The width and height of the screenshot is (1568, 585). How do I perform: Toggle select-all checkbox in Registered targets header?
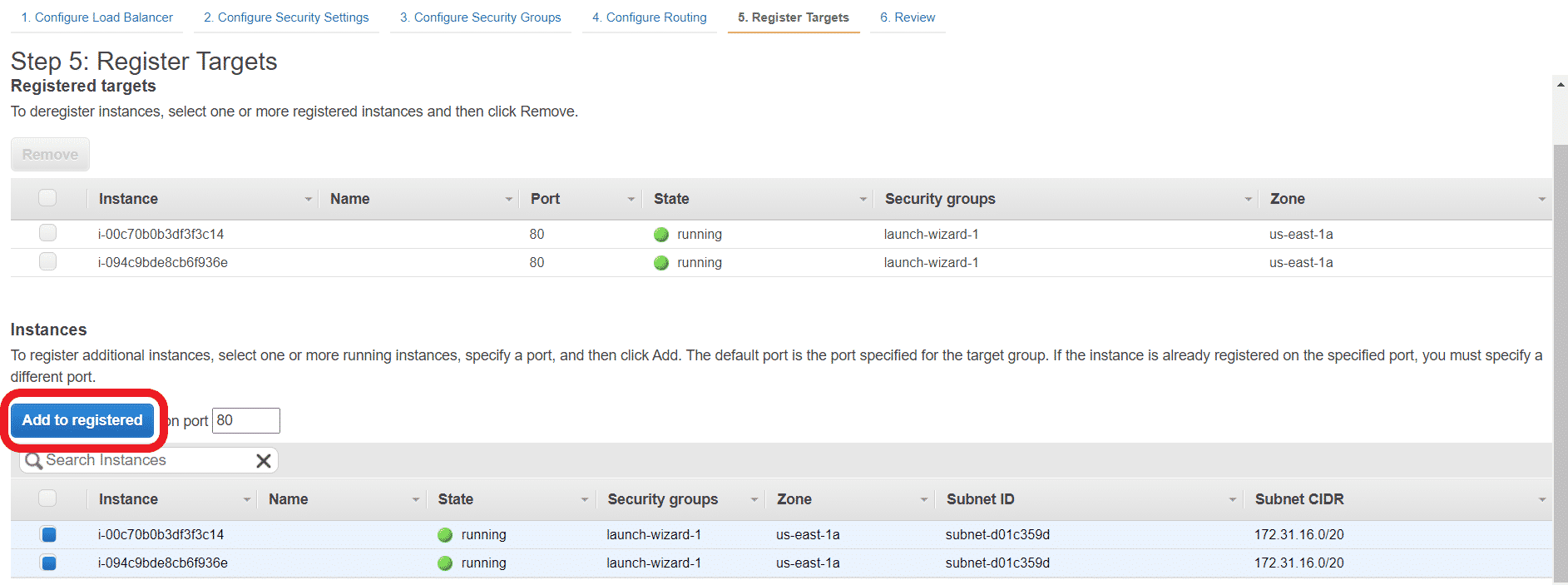[47, 198]
